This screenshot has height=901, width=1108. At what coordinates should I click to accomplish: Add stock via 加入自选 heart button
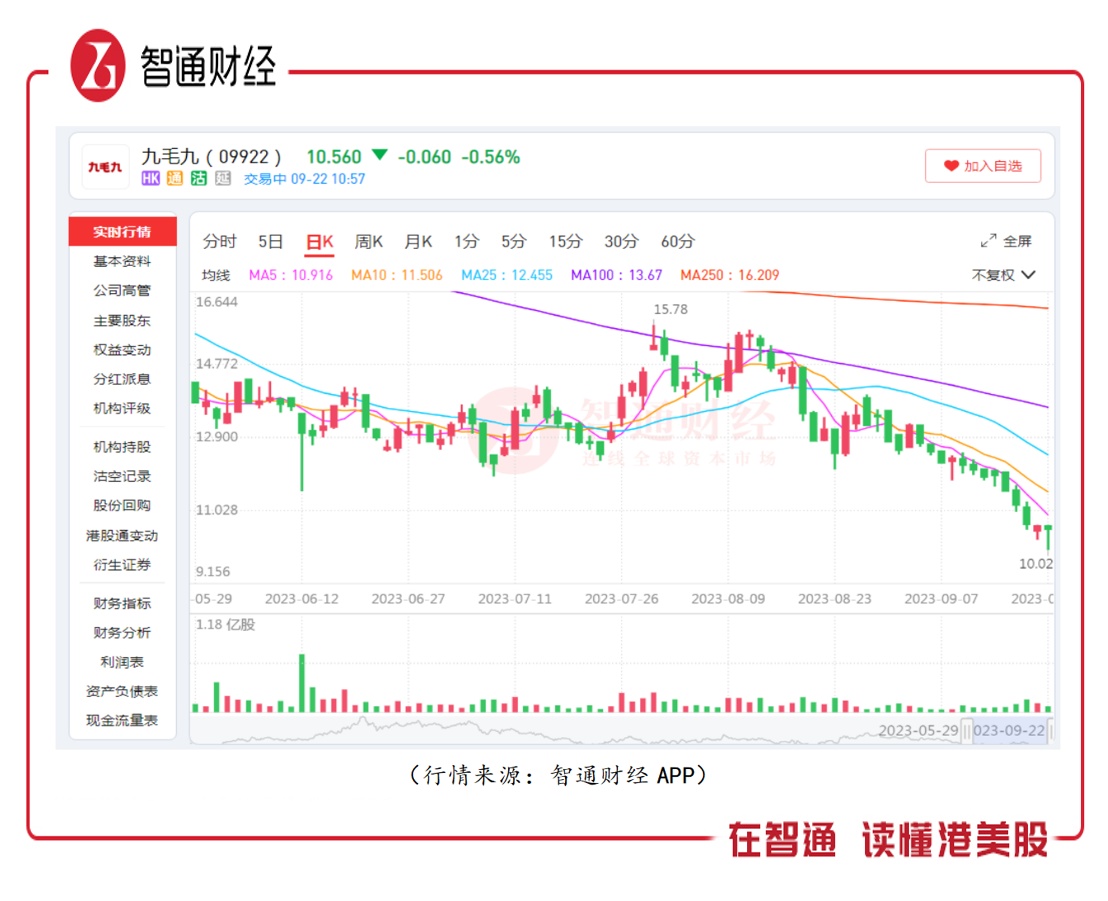pyautogui.click(x=983, y=166)
